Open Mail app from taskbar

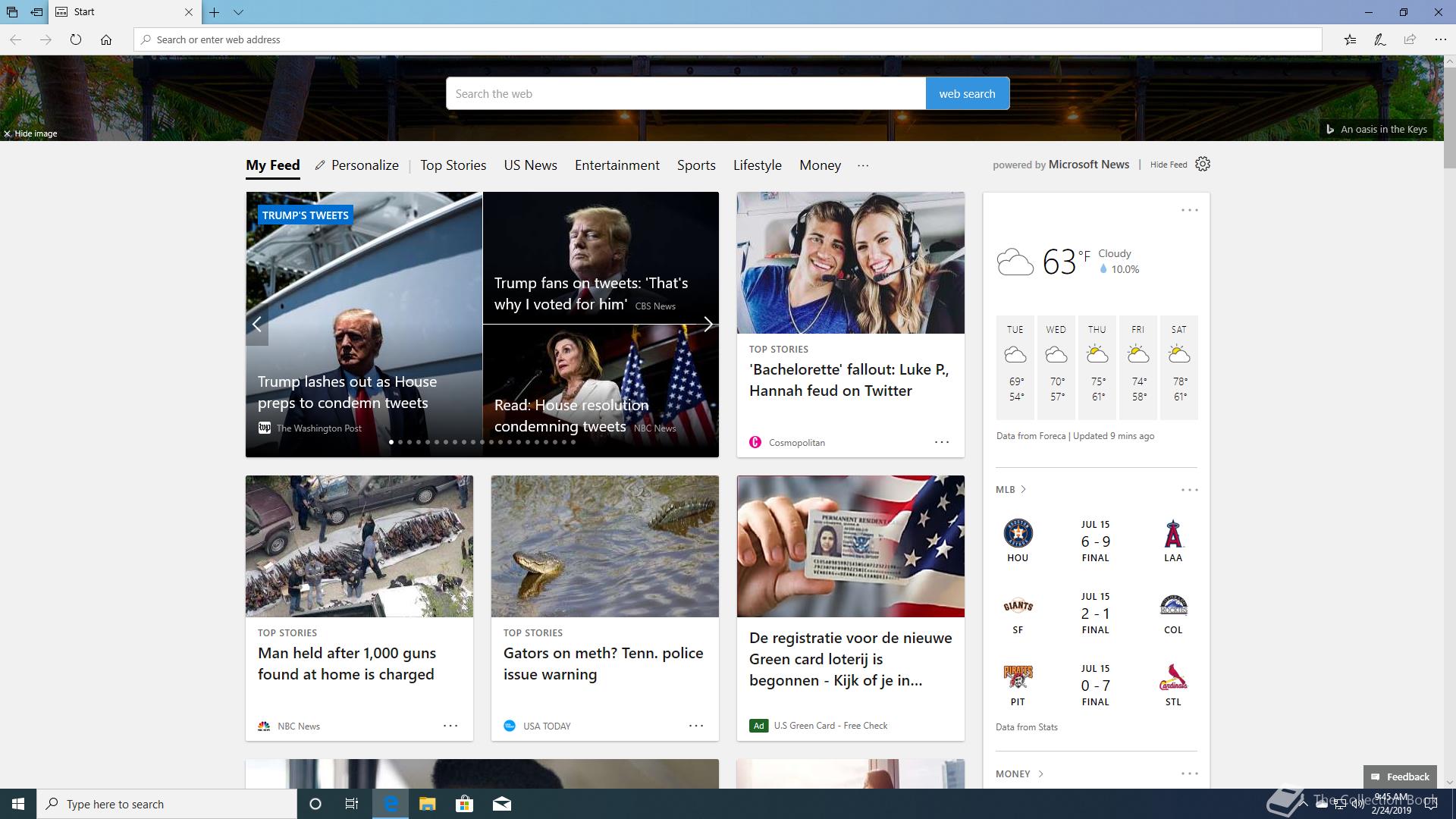502,804
